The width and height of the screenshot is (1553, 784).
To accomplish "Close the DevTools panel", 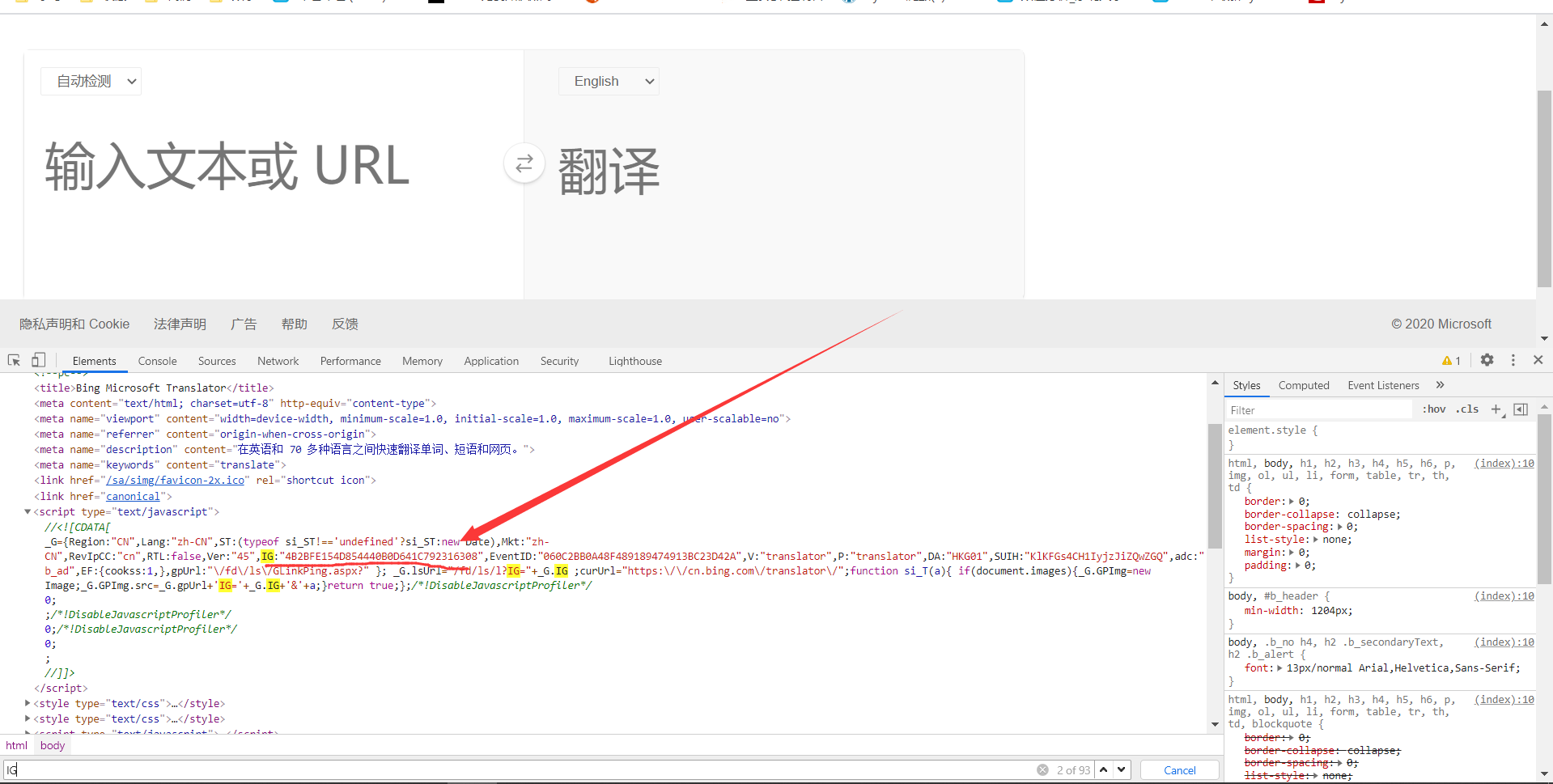I will tap(1538, 360).
